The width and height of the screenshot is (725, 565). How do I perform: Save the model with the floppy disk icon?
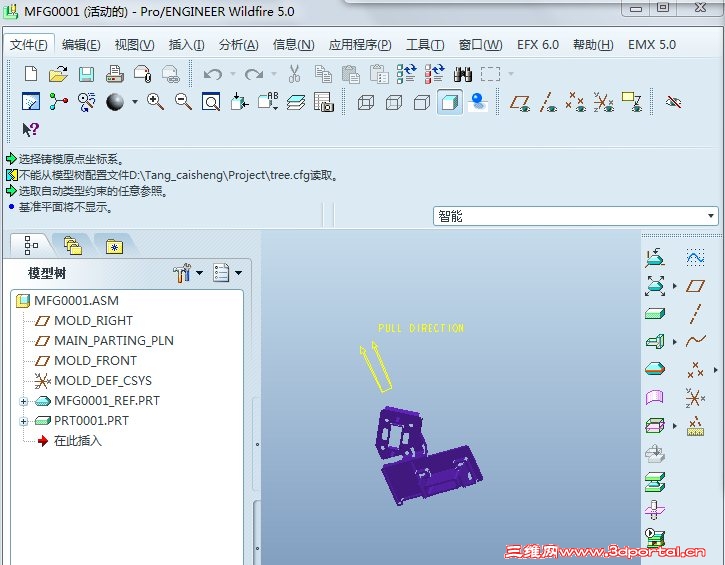pyautogui.click(x=86, y=74)
